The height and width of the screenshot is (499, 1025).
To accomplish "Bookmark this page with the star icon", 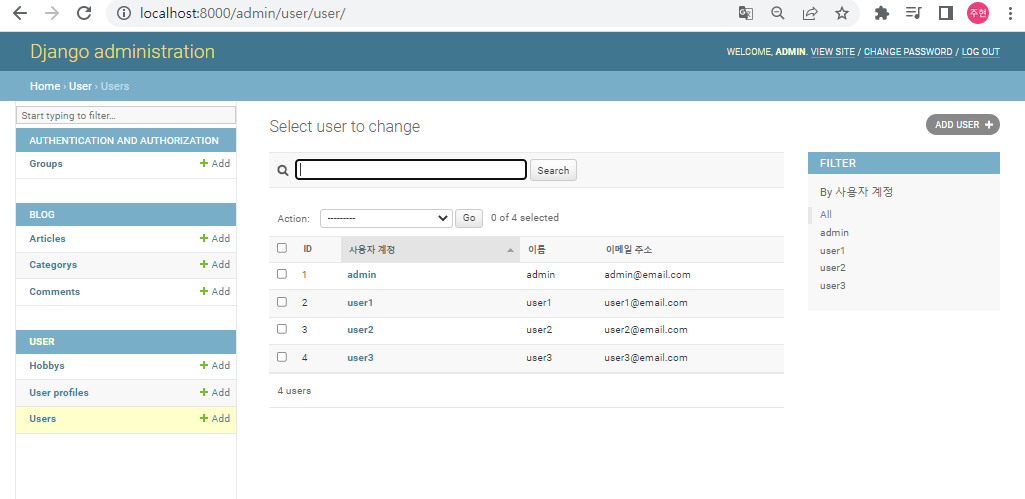I will click(842, 13).
